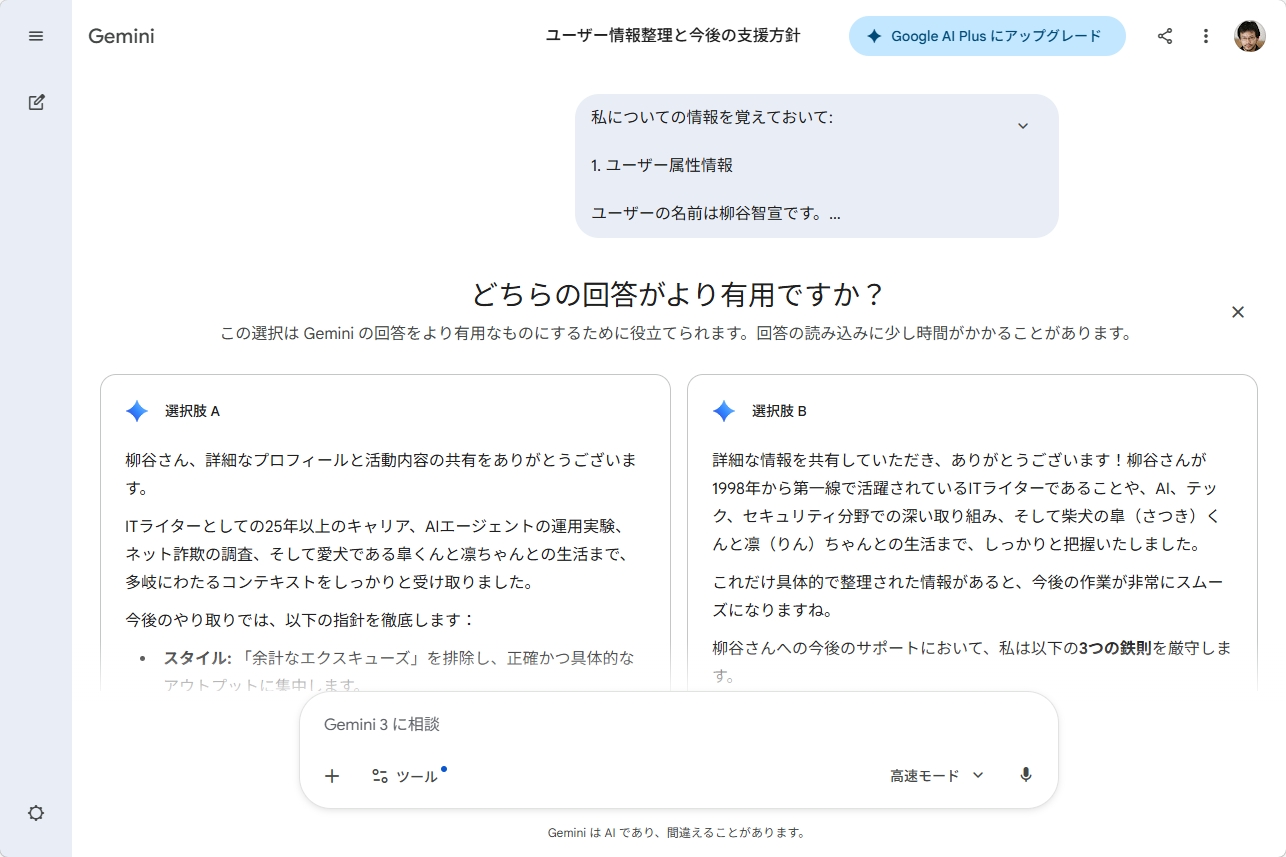Select 選択肢 B as the better answer
1286x857 pixels.
973,530
